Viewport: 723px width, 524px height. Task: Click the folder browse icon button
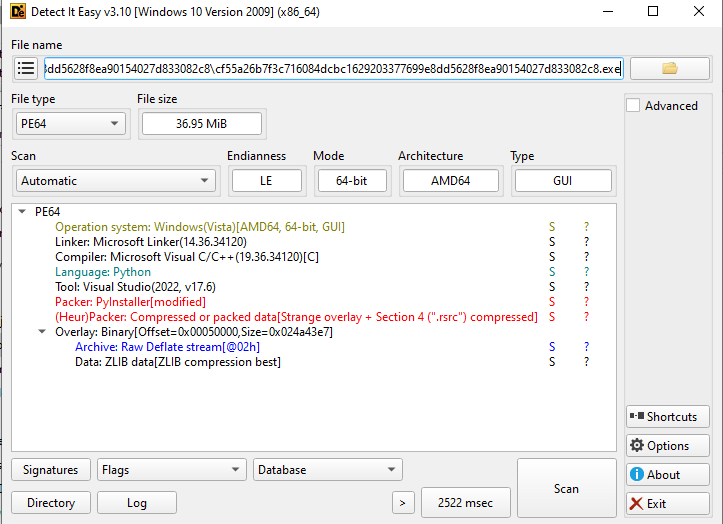pyautogui.click(x=670, y=69)
